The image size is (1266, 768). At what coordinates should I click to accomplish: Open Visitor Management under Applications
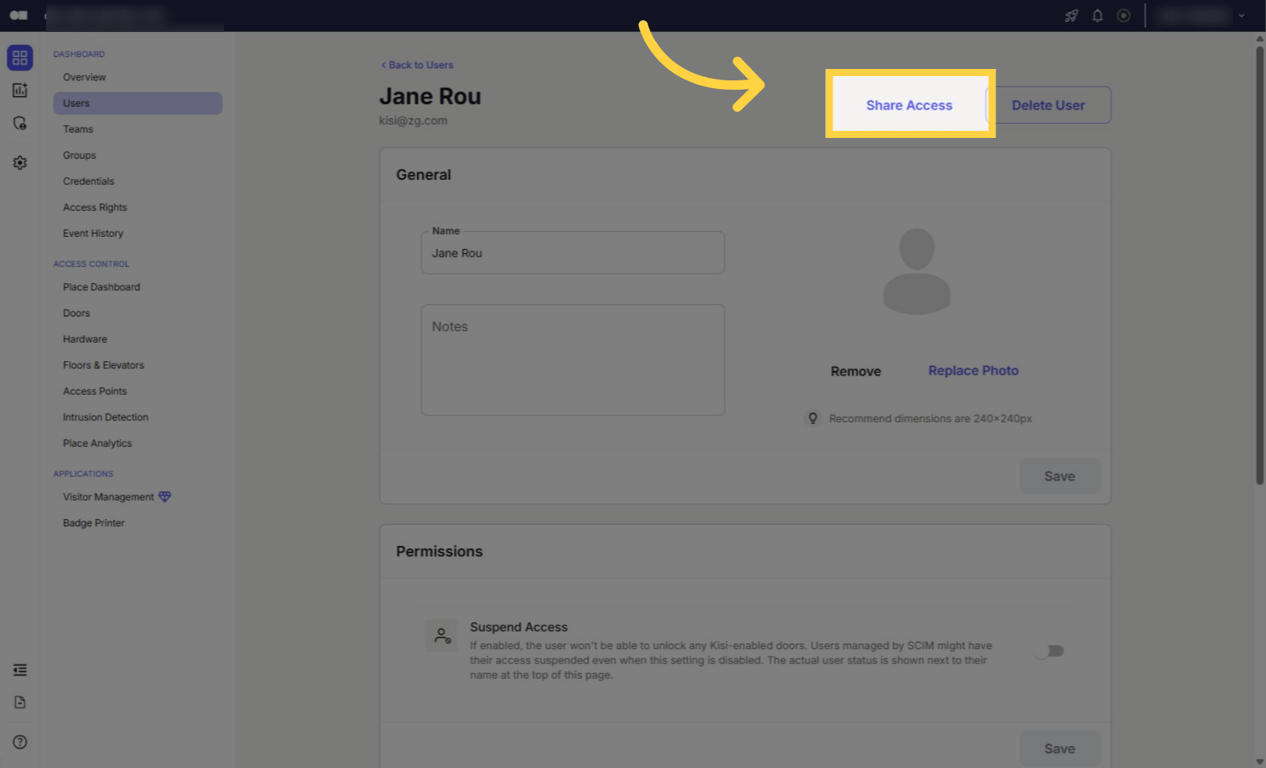tap(109, 496)
